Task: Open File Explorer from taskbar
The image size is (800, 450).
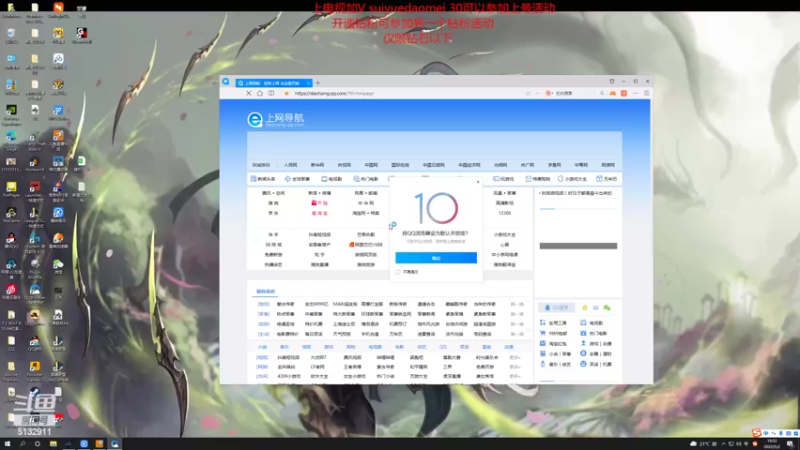Action: point(53,444)
